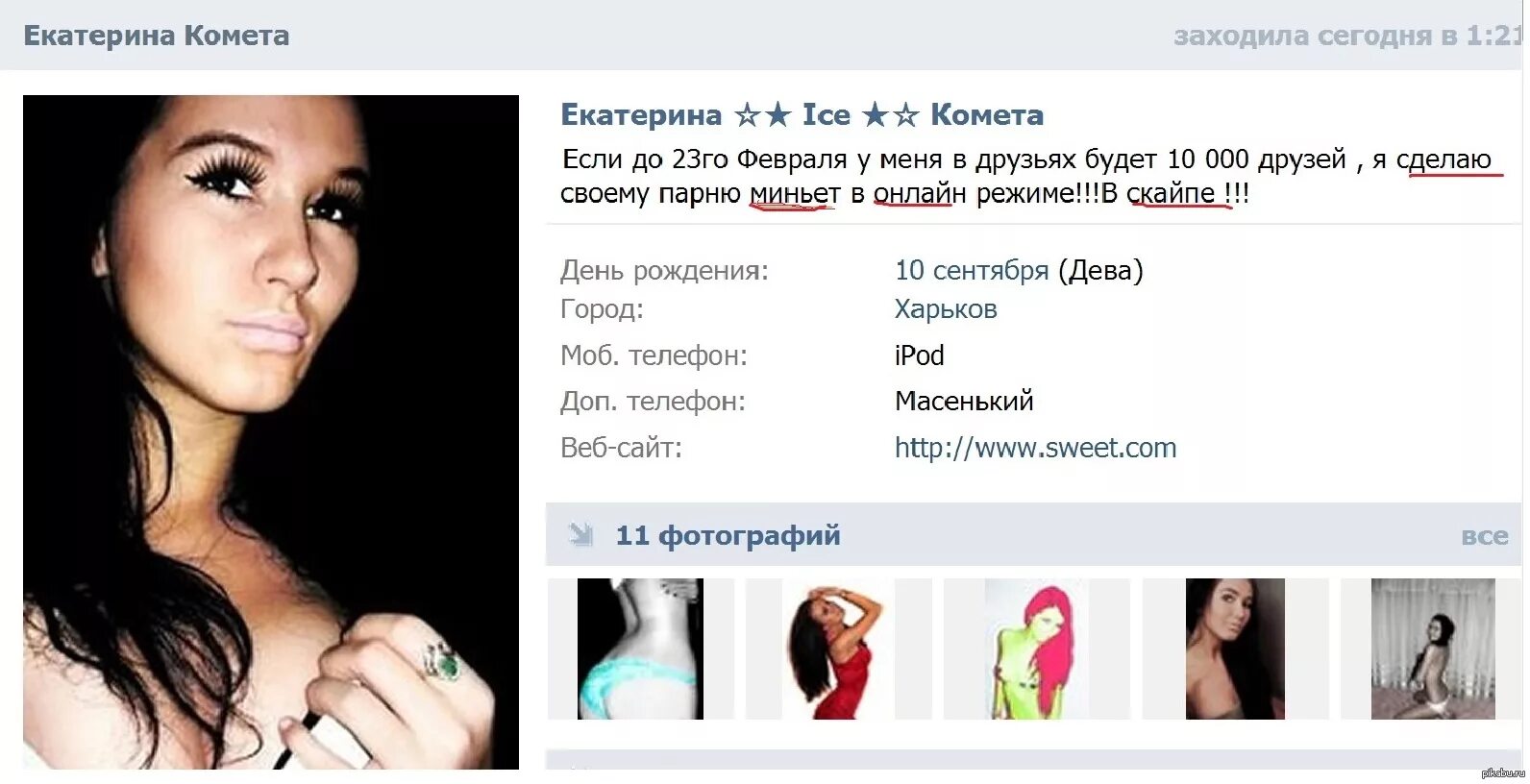Click the pikabu.ru watermark in the corner
This screenshot has height=784, width=1530.
pos(1503,772)
